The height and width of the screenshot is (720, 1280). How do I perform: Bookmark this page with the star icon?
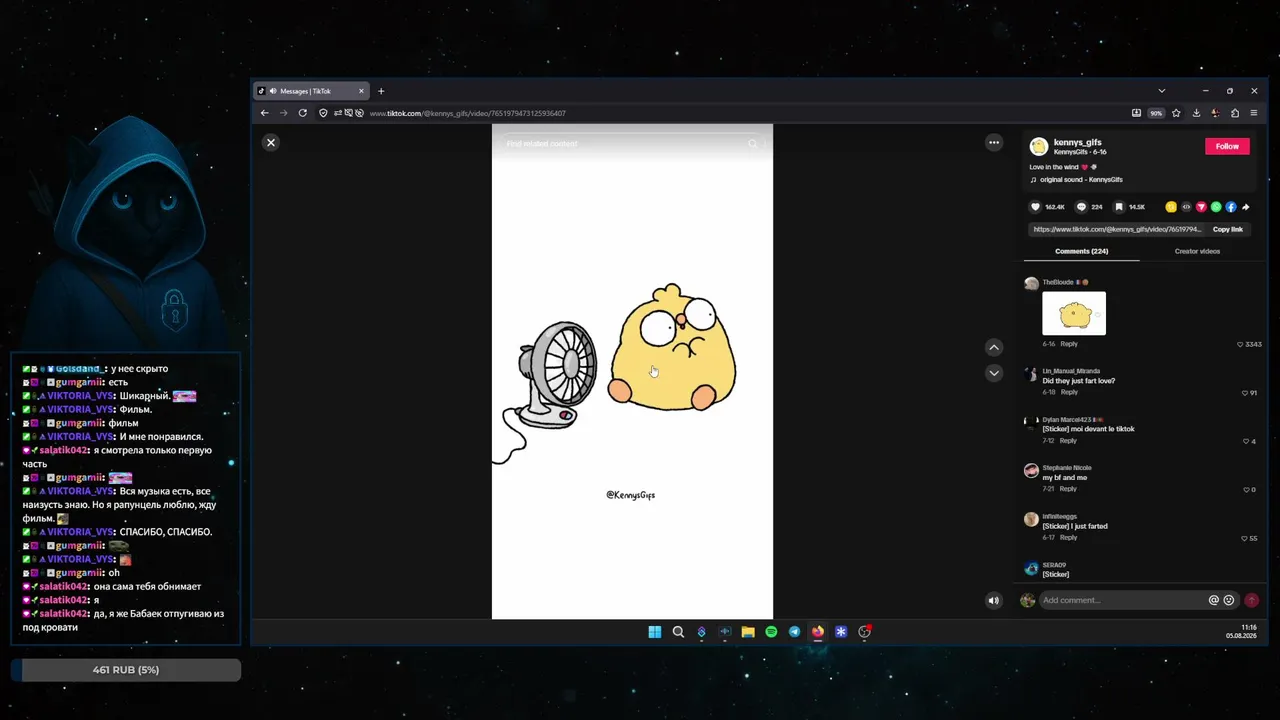[x=1176, y=113]
